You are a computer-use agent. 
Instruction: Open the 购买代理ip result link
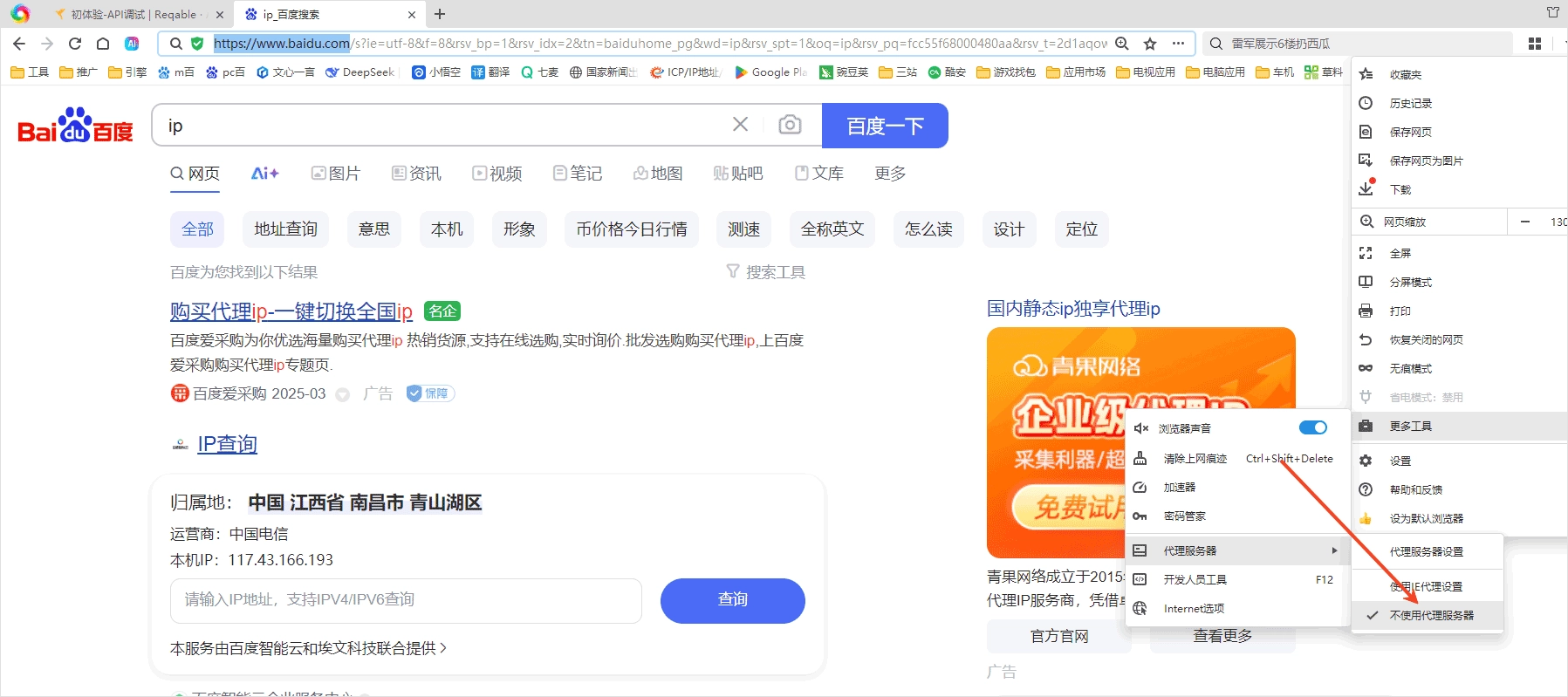click(291, 311)
